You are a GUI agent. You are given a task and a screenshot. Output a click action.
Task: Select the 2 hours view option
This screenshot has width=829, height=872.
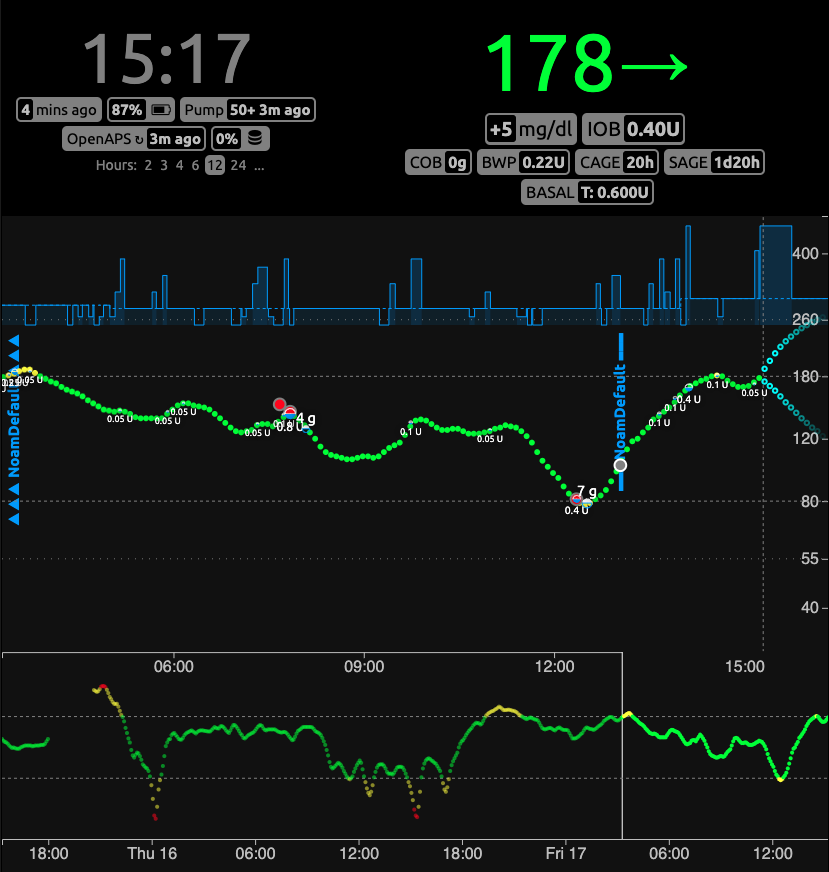click(x=148, y=166)
